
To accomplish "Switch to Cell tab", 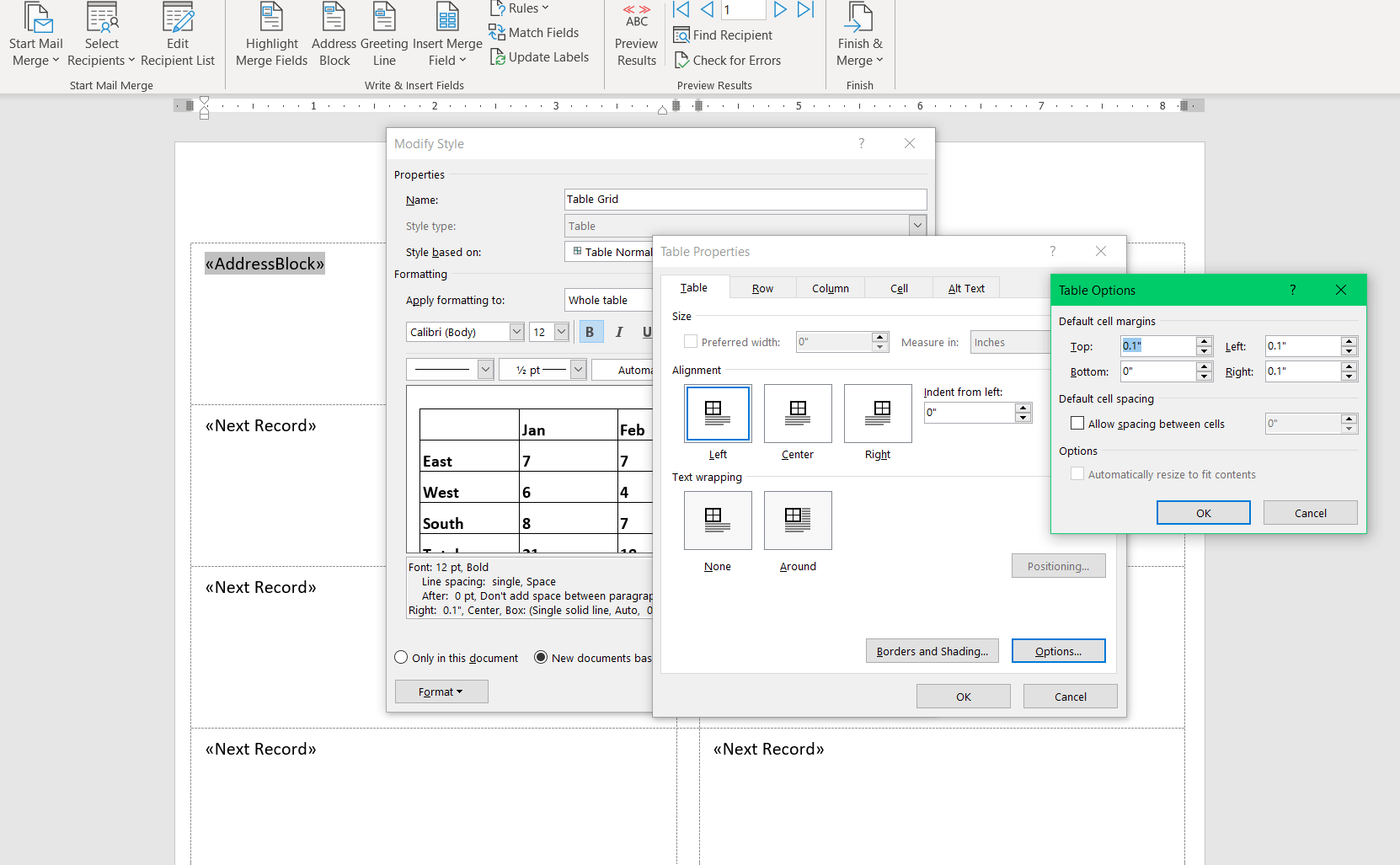I will (x=899, y=288).
